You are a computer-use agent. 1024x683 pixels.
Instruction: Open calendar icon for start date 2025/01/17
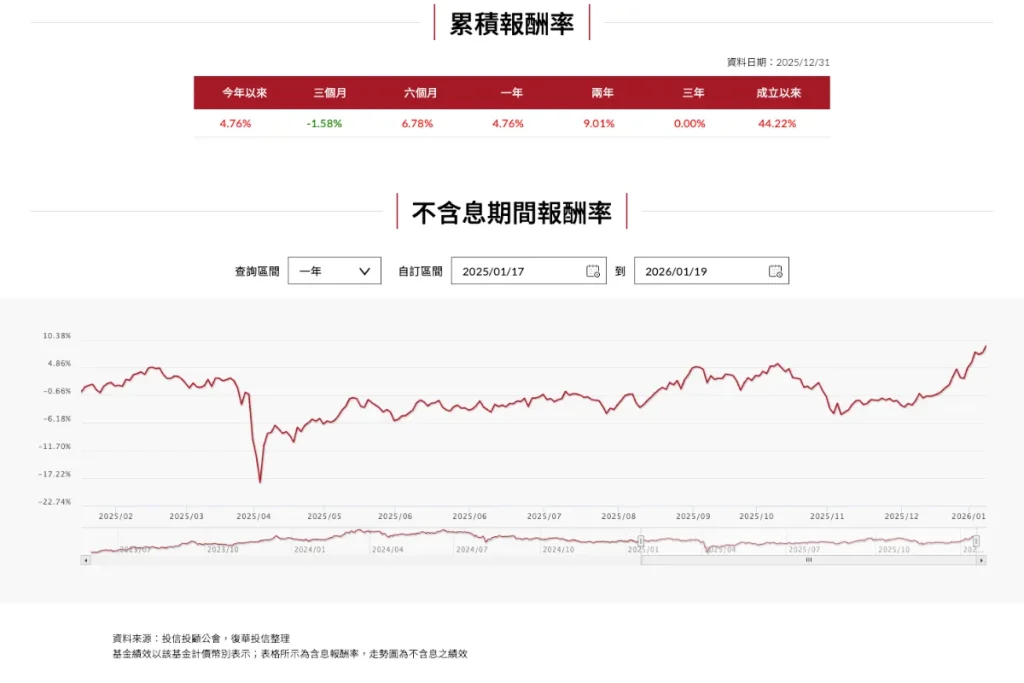tap(592, 271)
